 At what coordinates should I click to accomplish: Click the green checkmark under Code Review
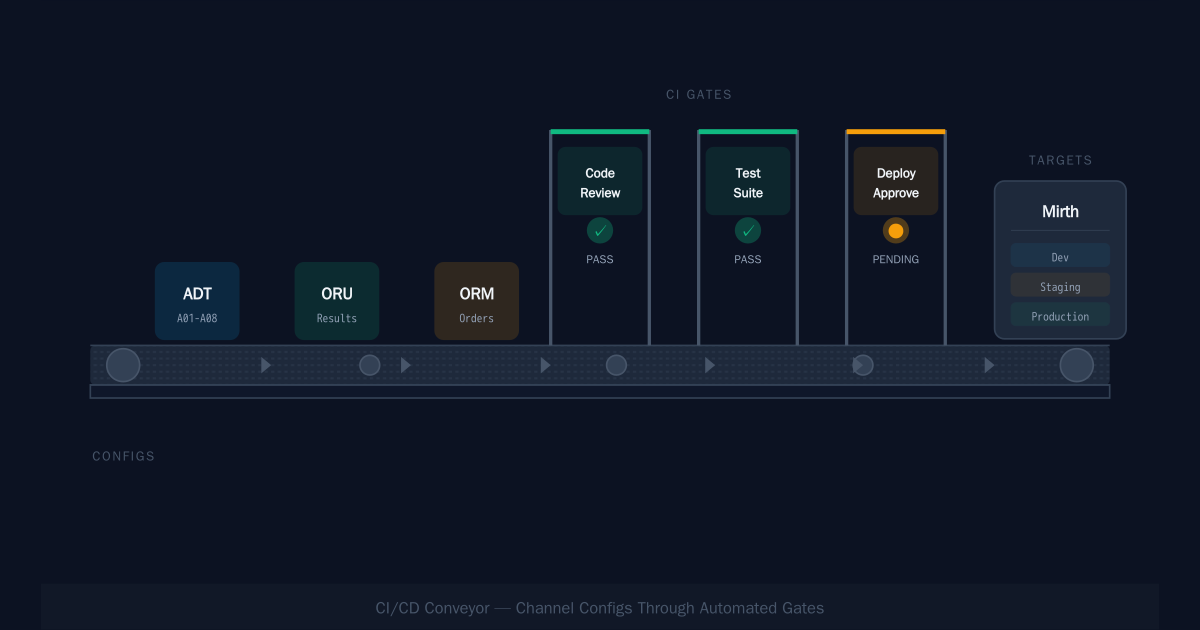(600, 231)
